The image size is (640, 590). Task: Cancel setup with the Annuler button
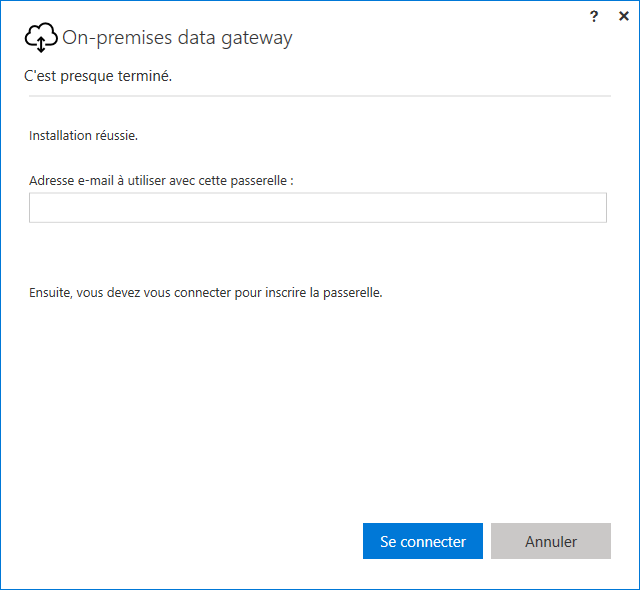click(x=551, y=541)
